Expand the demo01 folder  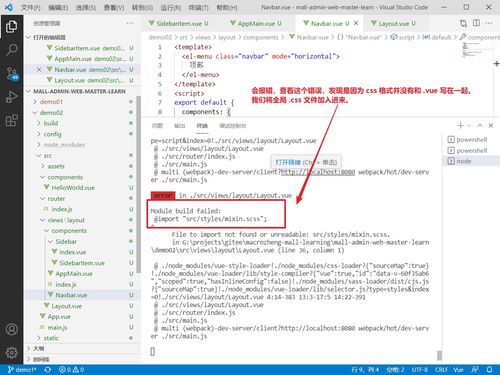[x=51, y=102]
